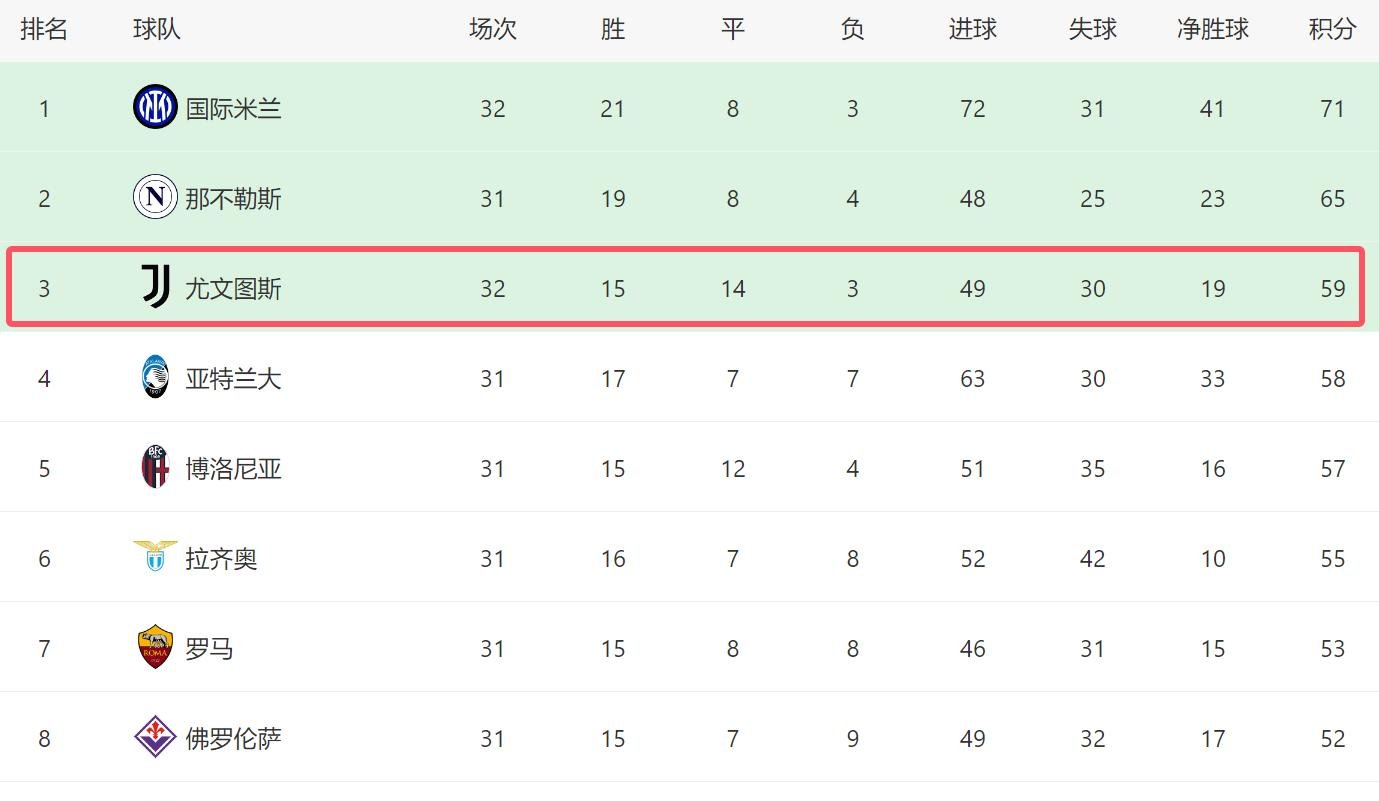Sort table by 积分 column header
Screen dimensions: 1379x801
pos(1332,30)
